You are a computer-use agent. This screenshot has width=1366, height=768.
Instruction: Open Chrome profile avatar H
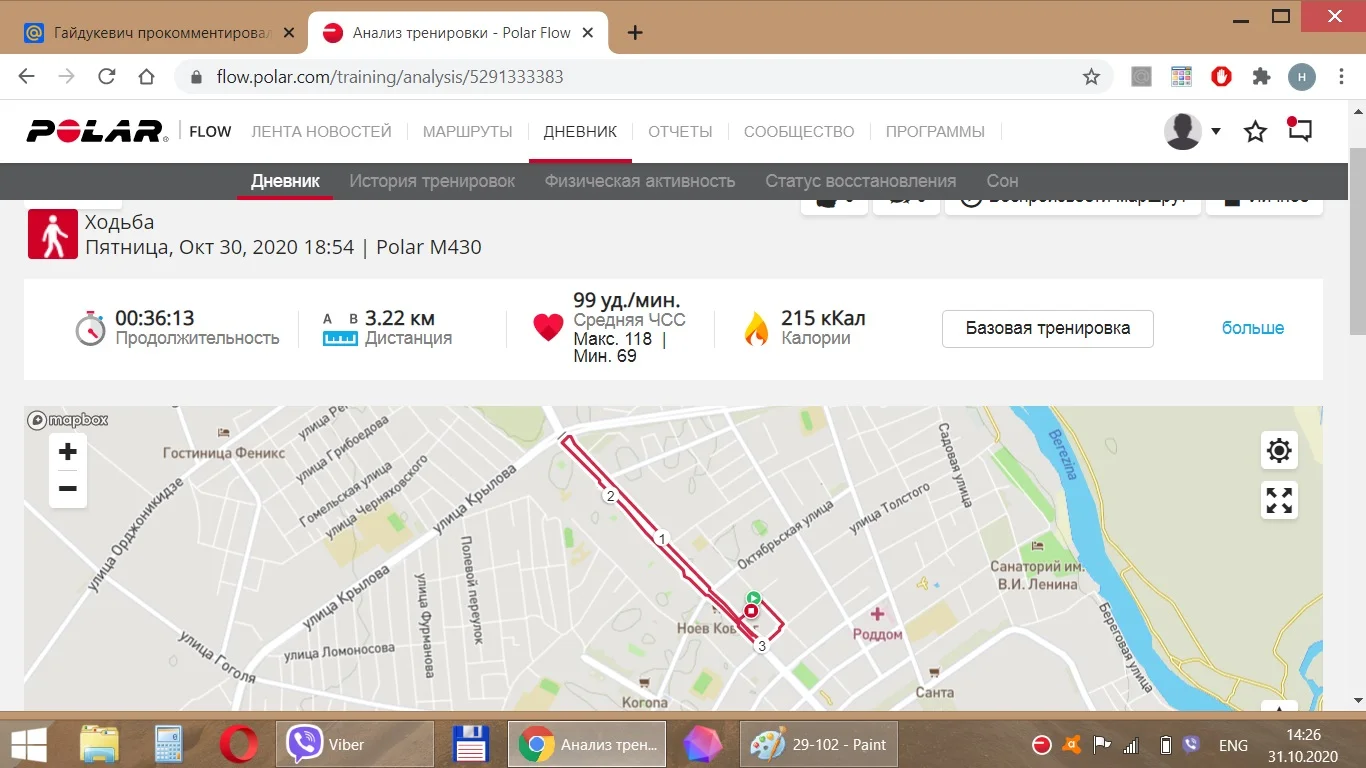pyautogui.click(x=1302, y=77)
